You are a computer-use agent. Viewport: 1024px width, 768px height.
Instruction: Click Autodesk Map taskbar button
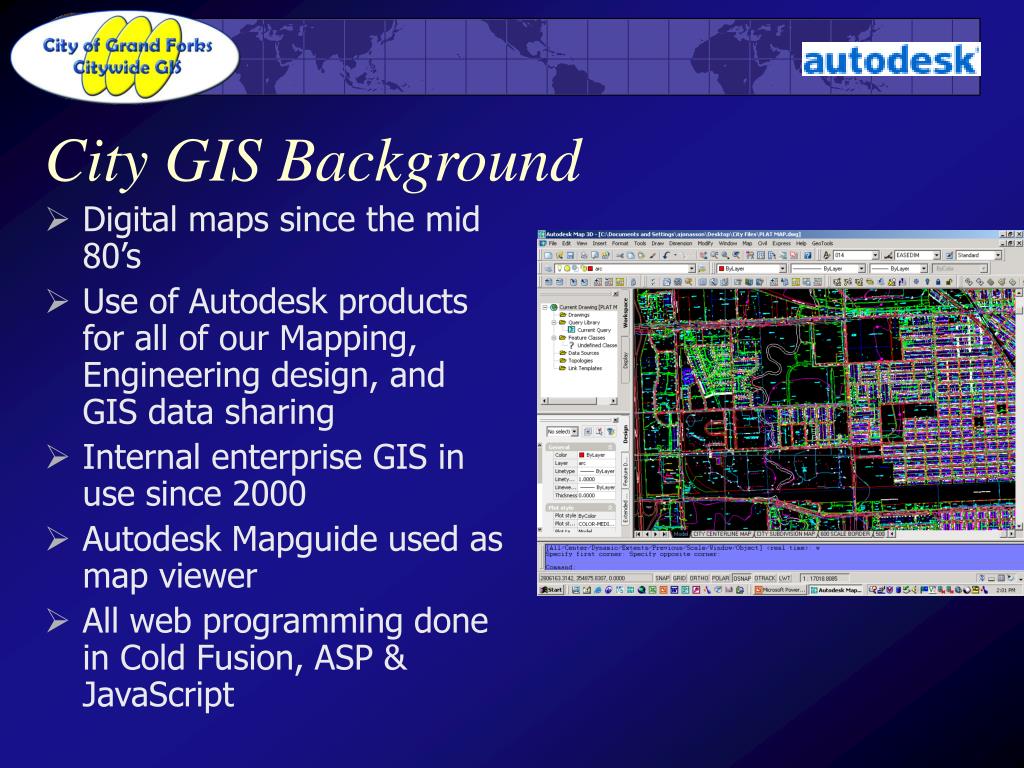pyautogui.click(x=836, y=590)
